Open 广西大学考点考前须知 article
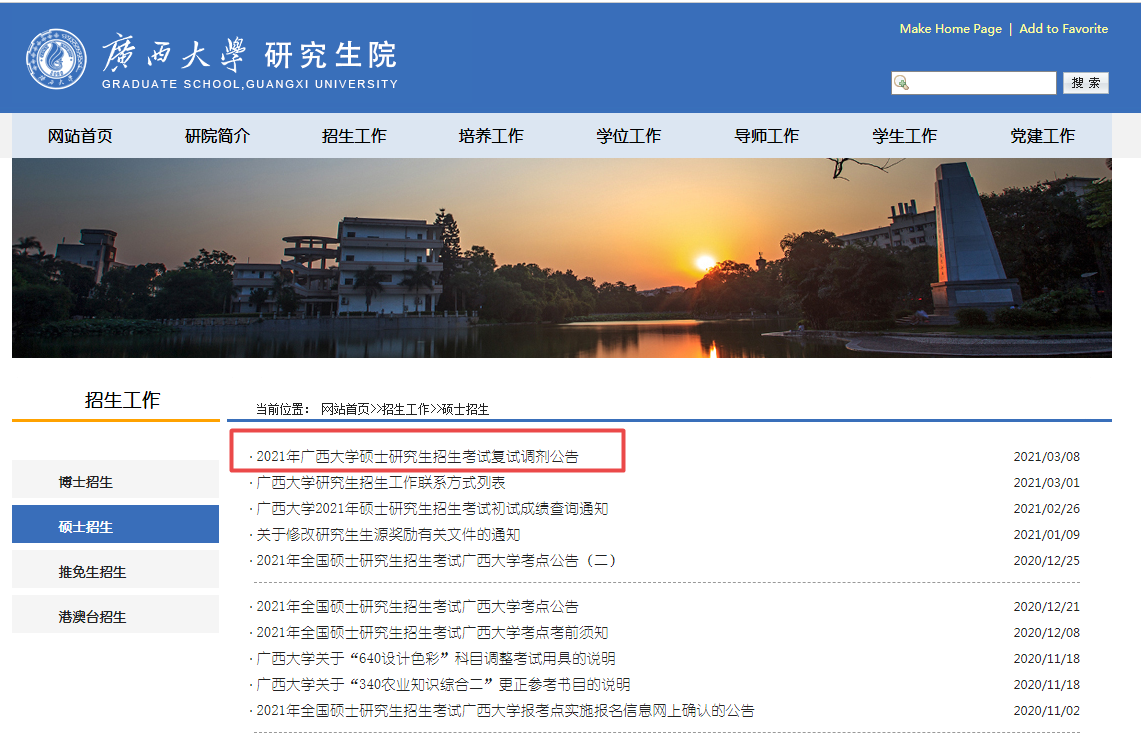Viewport: 1141px width, 733px height. [432, 633]
